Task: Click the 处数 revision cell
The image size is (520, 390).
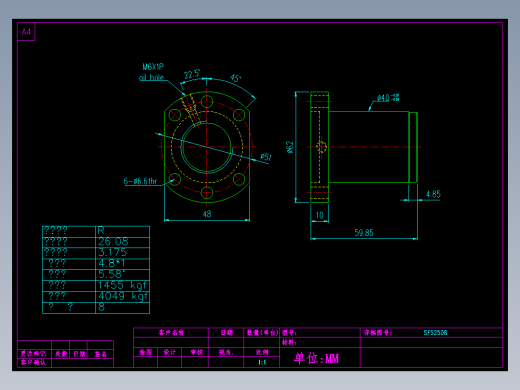Action: click(x=61, y=354)
